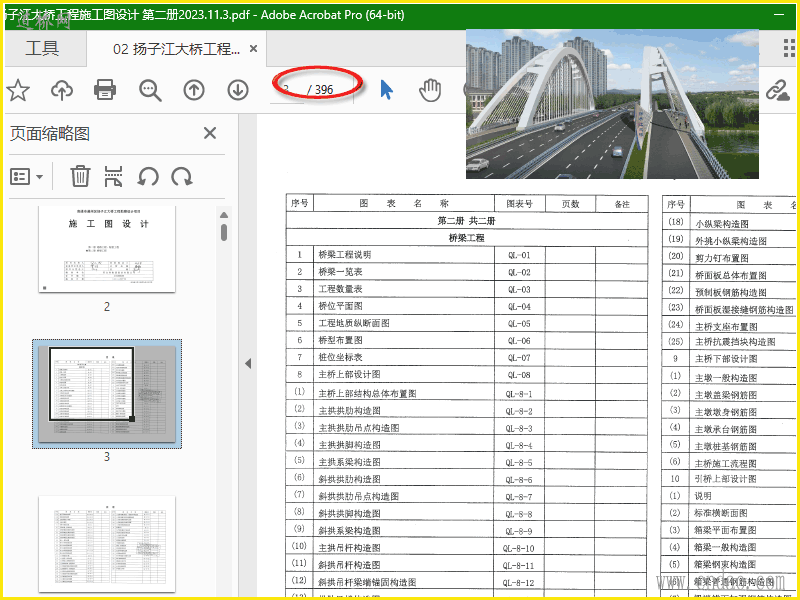Minimize the Acrobat window

tap(779, 15)
